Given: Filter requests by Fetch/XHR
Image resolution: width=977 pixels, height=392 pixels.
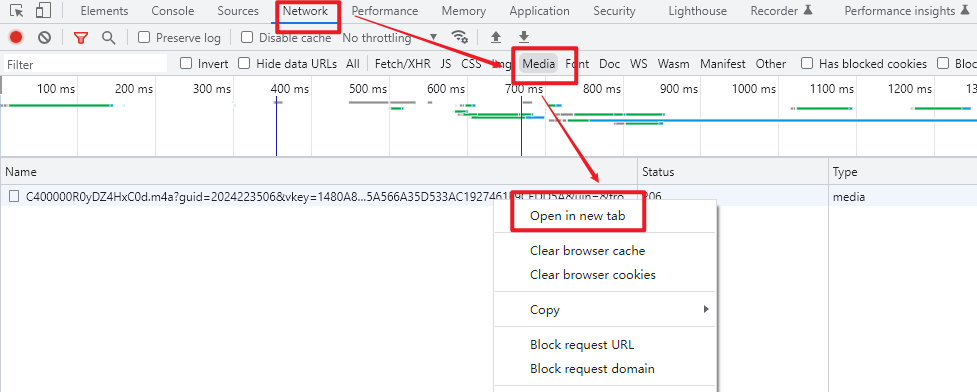Looking at the screenshot, I should coord(403,64).
